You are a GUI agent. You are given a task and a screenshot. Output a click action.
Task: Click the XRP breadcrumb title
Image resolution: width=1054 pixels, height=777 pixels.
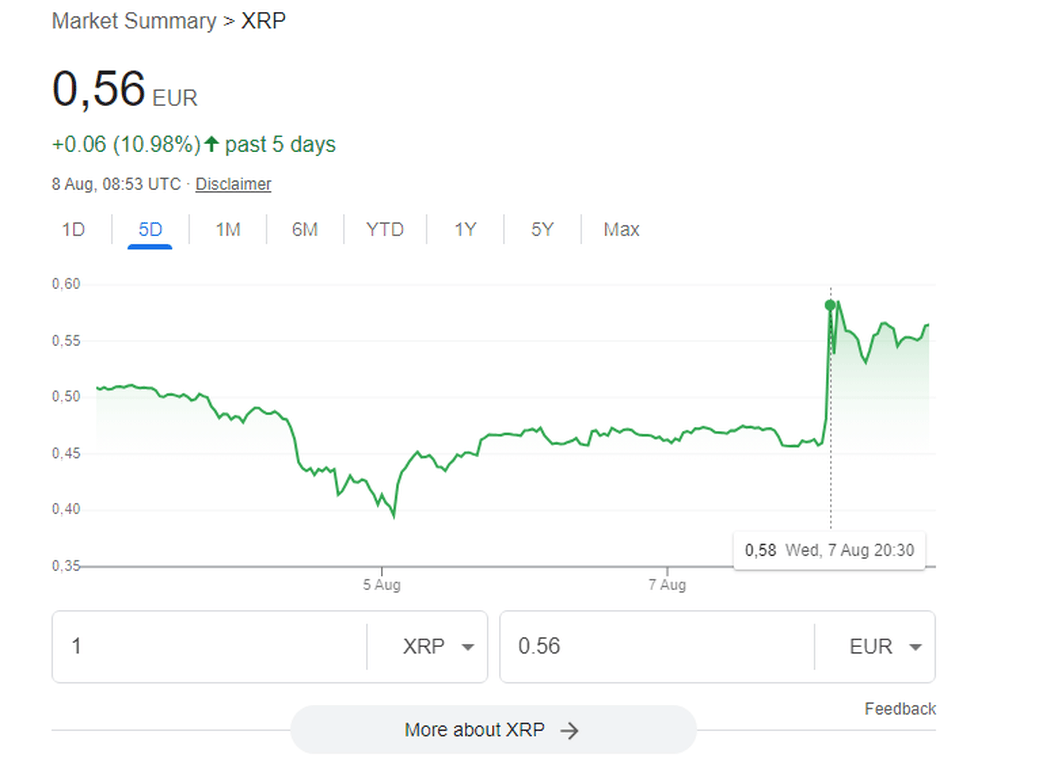(x=264, y=21)
